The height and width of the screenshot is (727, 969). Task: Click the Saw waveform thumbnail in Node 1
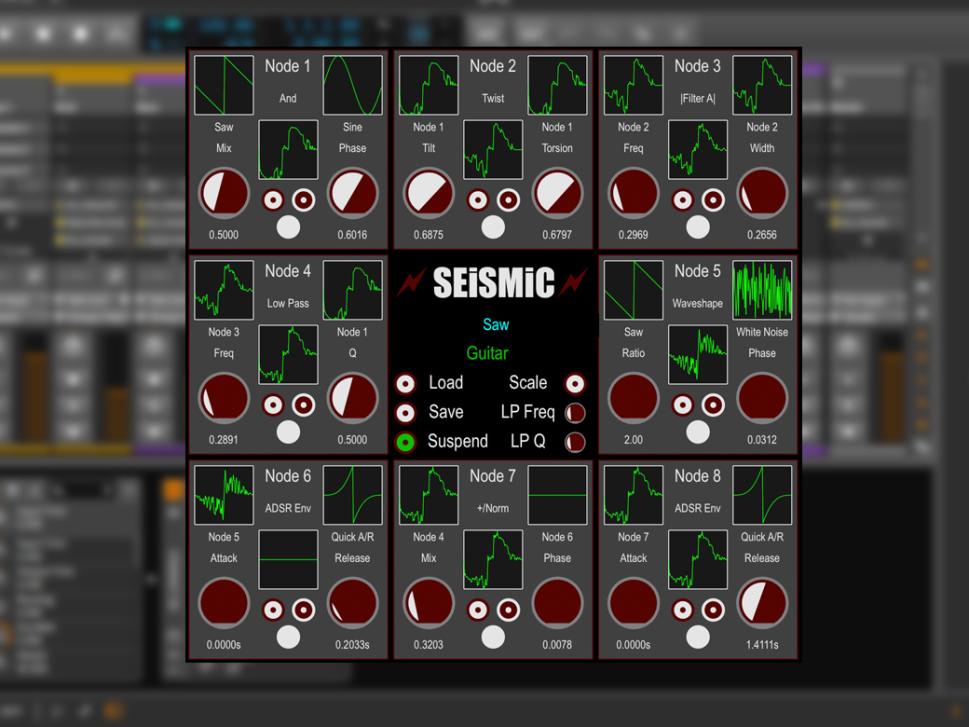(x=222, y=85)
